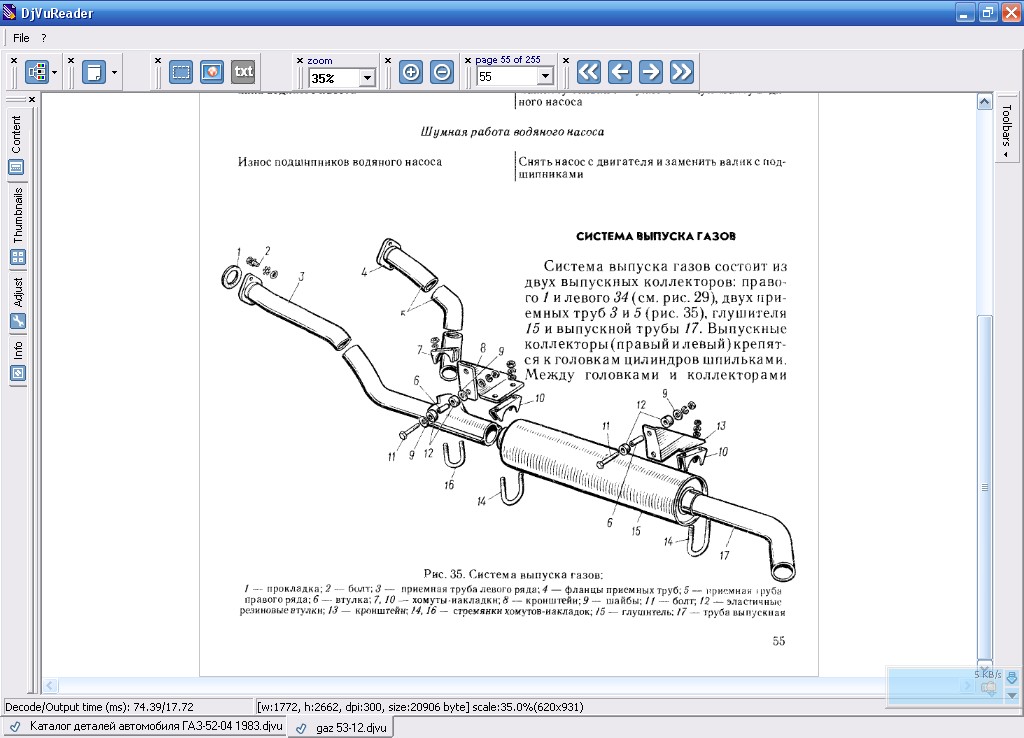Screen dimensions: 1024x738
Task: Click the network speed 5 KB/s indicator
Action: 987,674
